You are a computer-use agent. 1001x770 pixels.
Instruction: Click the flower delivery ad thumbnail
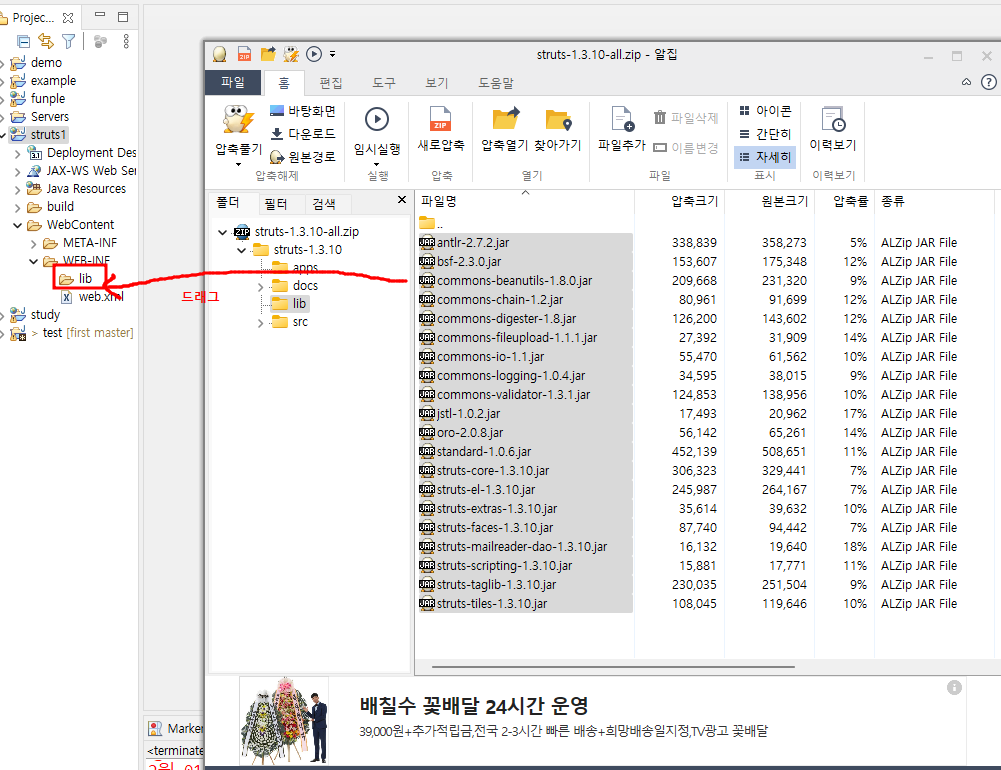[x=284, y=721]
